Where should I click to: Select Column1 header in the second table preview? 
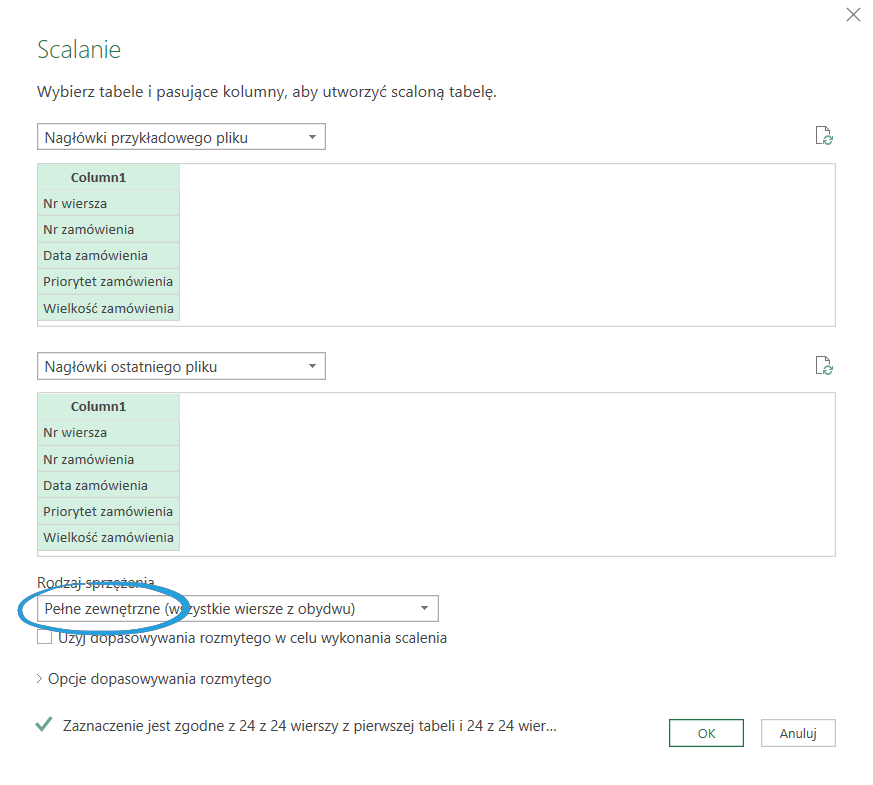pyautogui.click(x=108, y=407)
